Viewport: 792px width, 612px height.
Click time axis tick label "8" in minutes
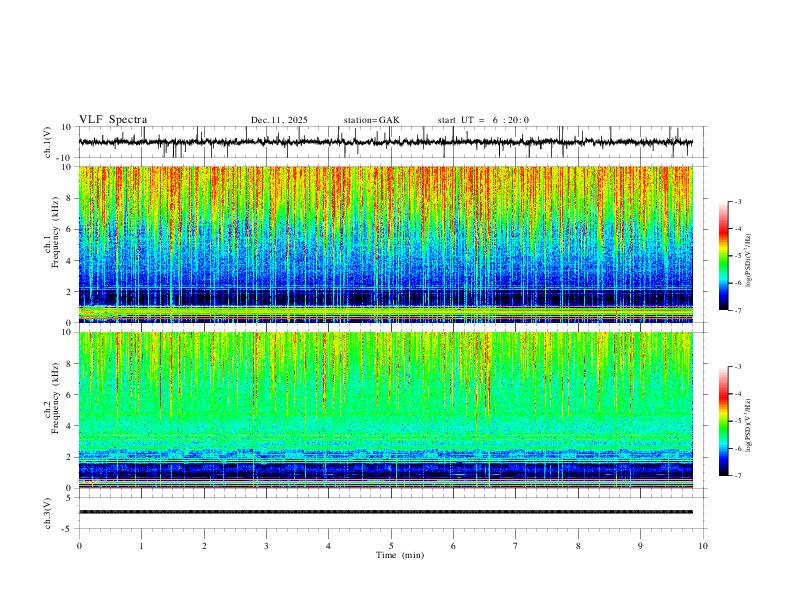578,546
